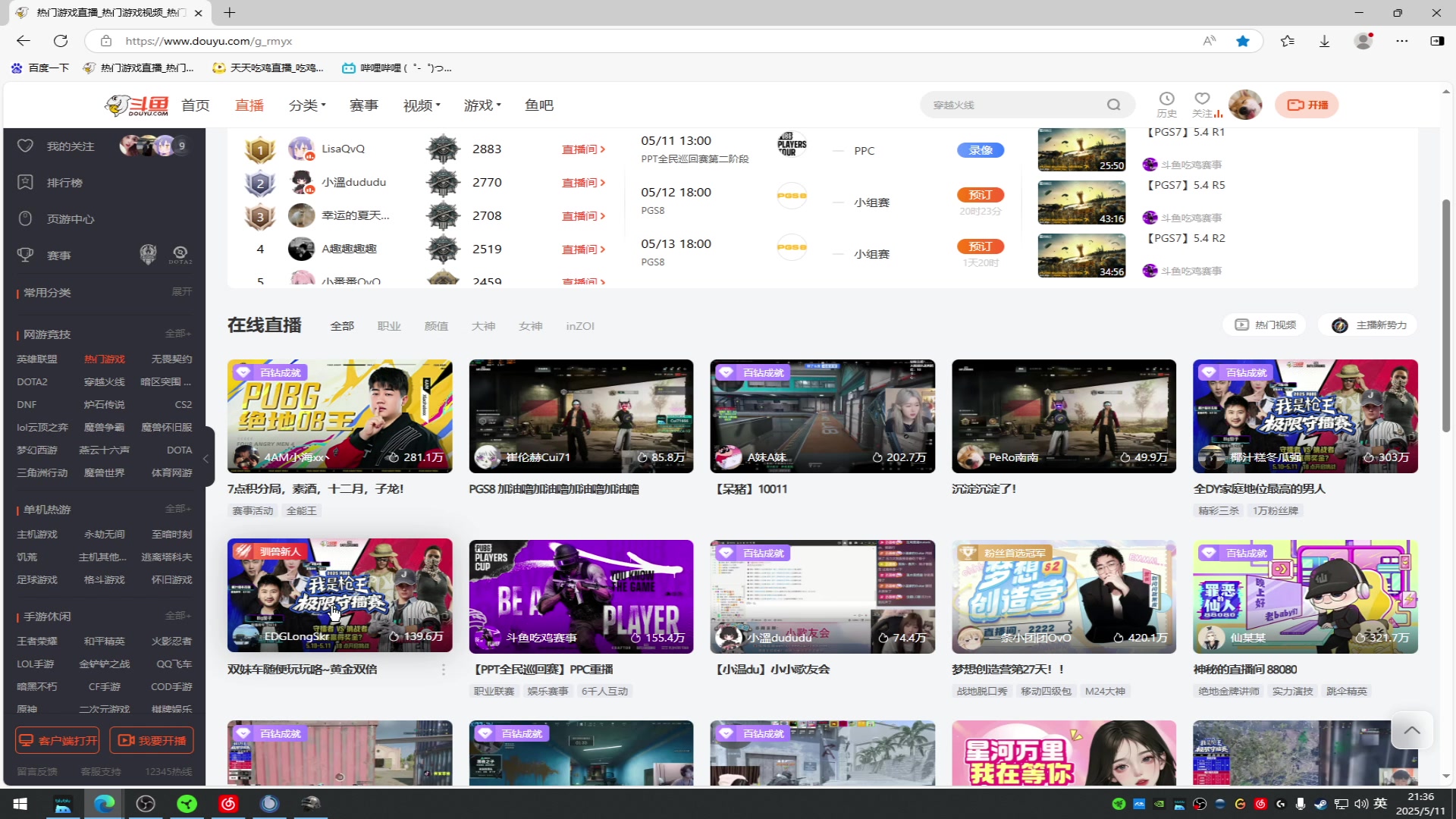Open a new browser tab

pos(230,13)
